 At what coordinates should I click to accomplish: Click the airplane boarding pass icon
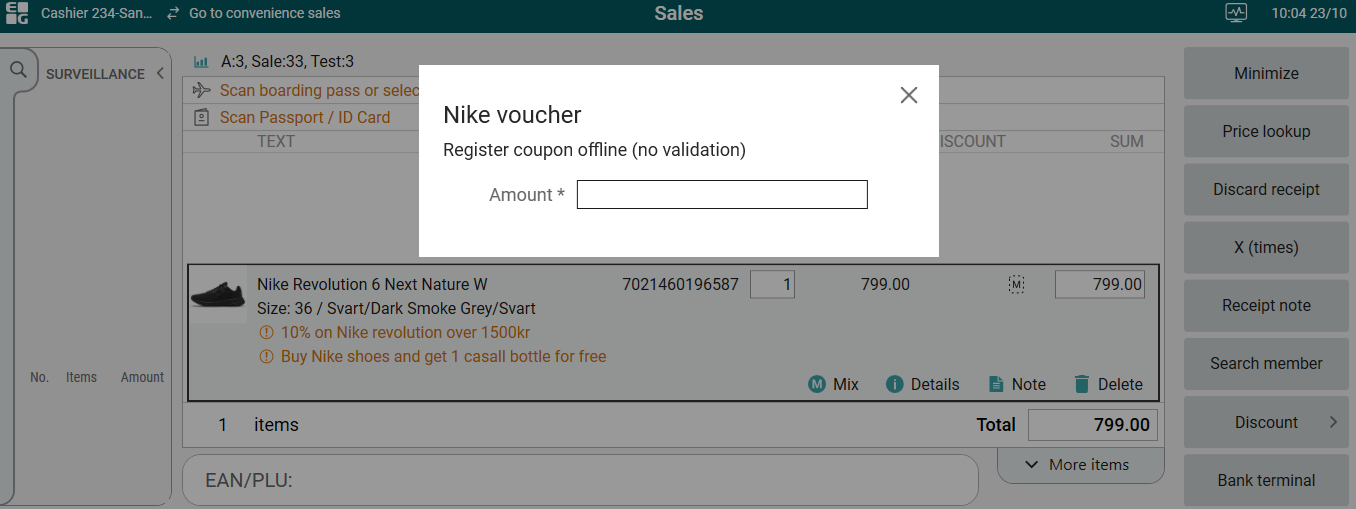201,91
